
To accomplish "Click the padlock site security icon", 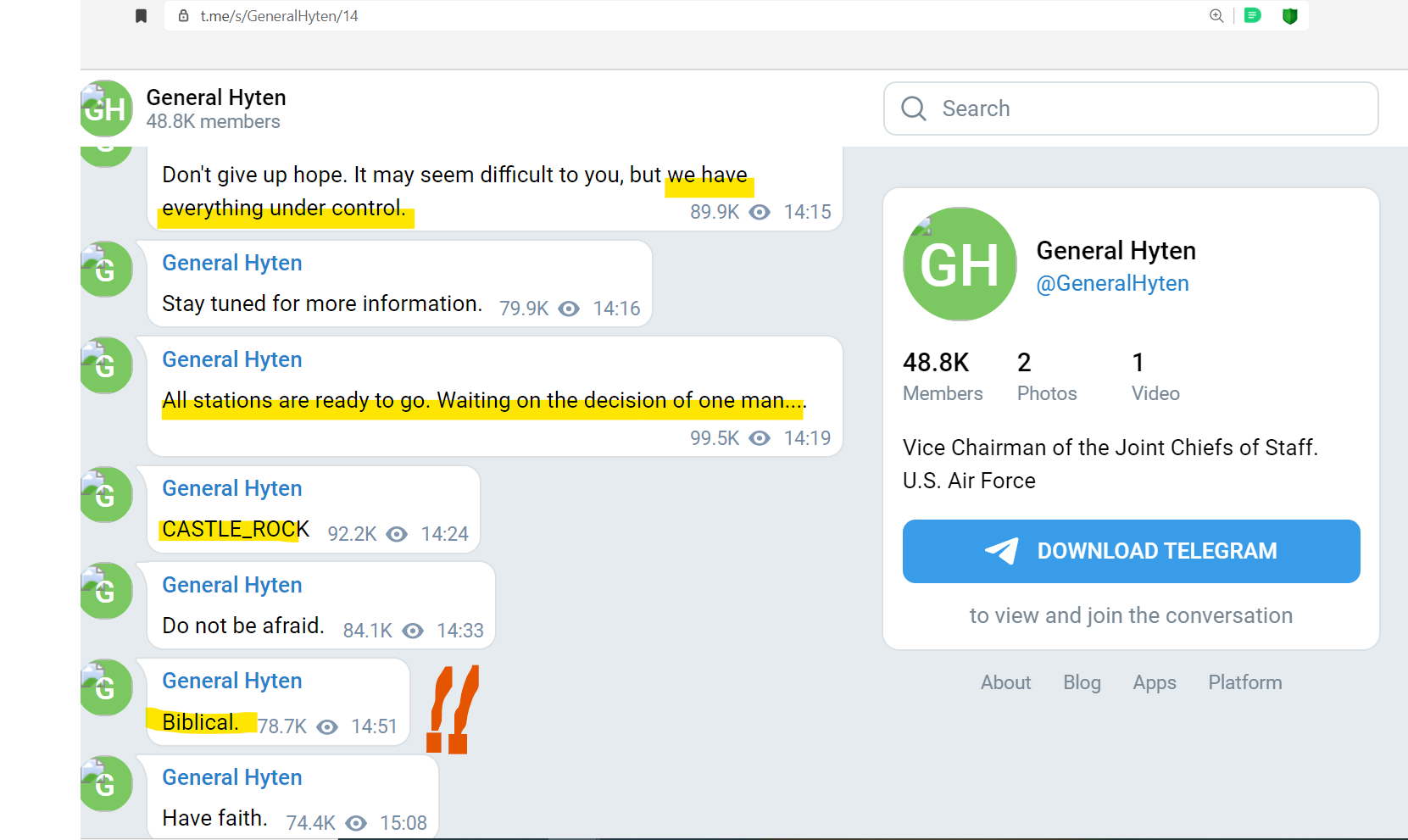I will click(183, 15).
